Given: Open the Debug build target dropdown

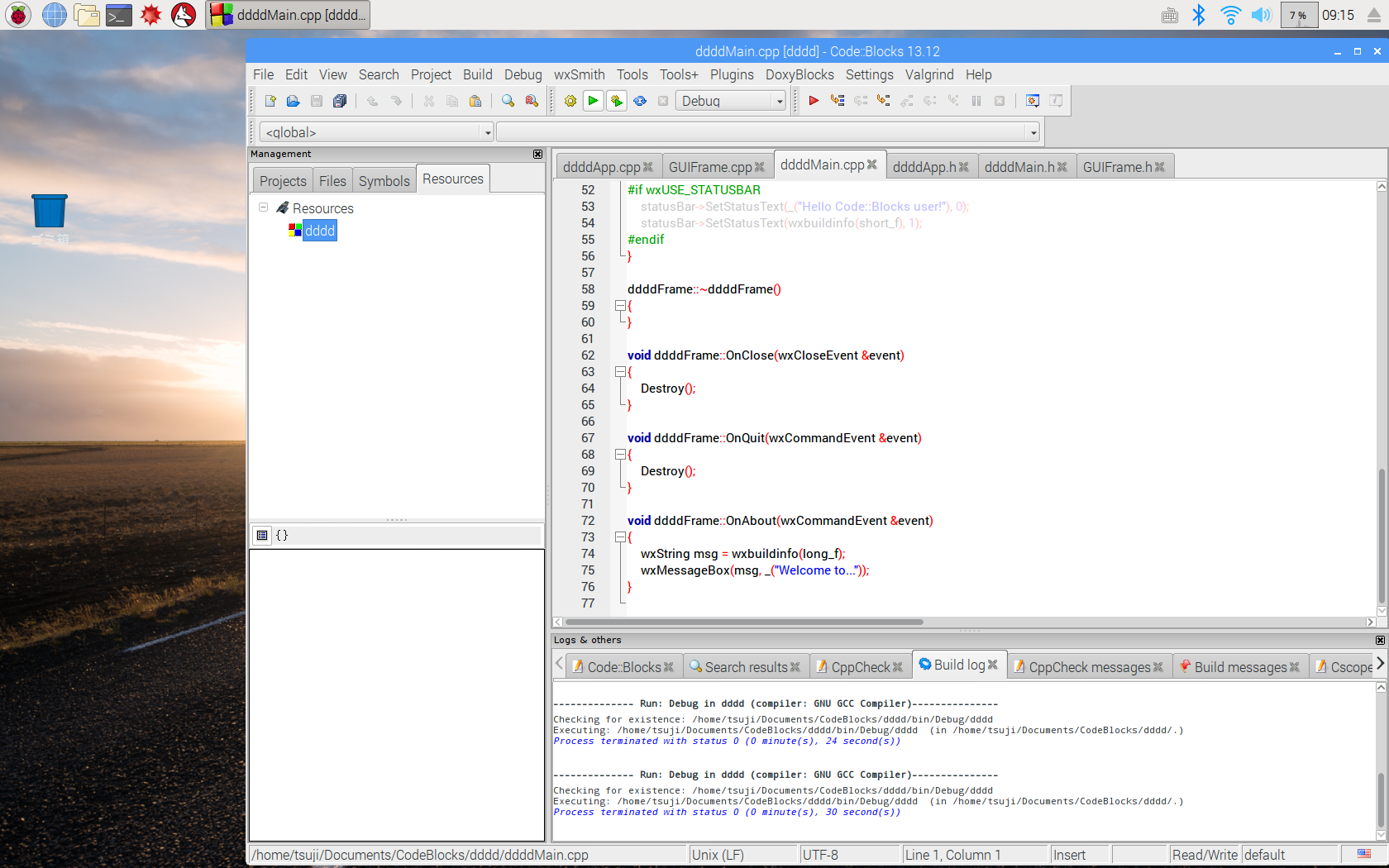Looking at the screenshot, I should pos(779,101).
